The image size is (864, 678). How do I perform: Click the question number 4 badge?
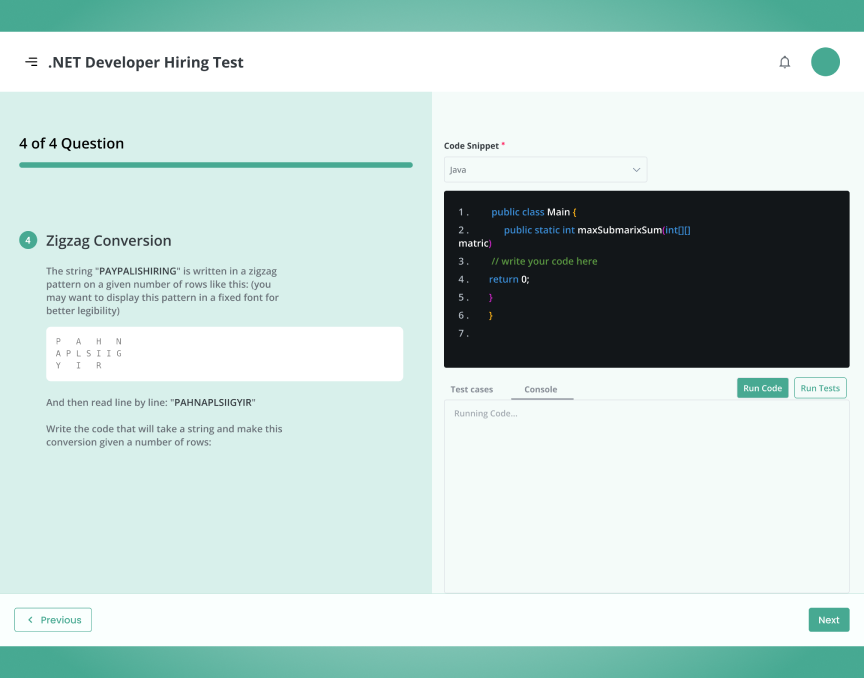coord(28,240)
